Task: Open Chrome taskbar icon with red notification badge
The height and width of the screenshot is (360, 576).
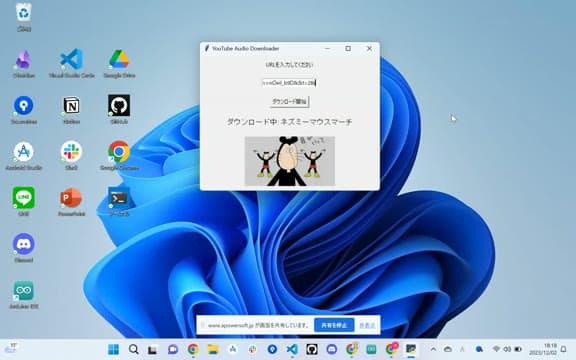Action: pyautogui.click(x=392, y=349)
